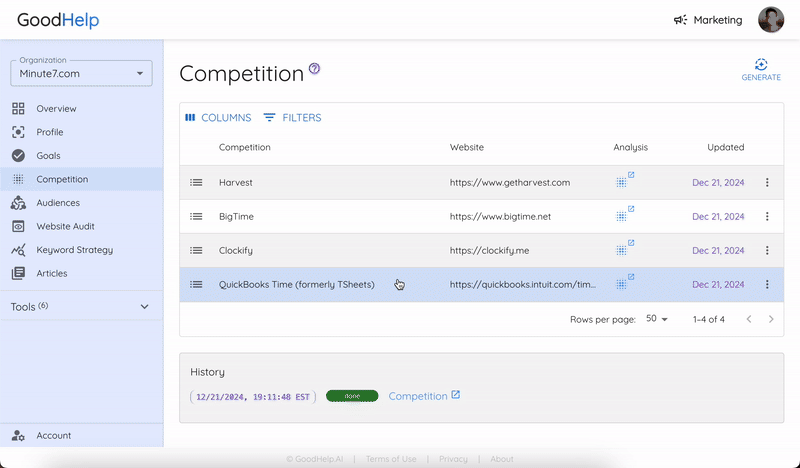This screenshot has height=468, width=800.
Task: Open the Clockify analysis icon
Action: tap(624, 248)
